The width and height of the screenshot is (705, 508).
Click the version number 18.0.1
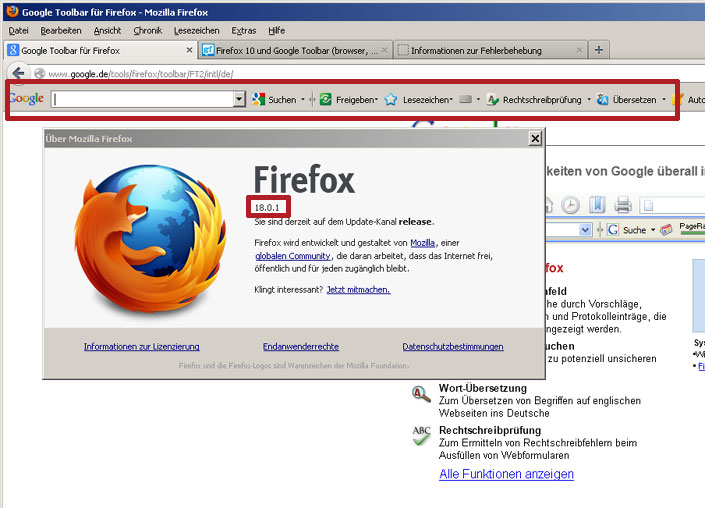click(x=267, y=207)
